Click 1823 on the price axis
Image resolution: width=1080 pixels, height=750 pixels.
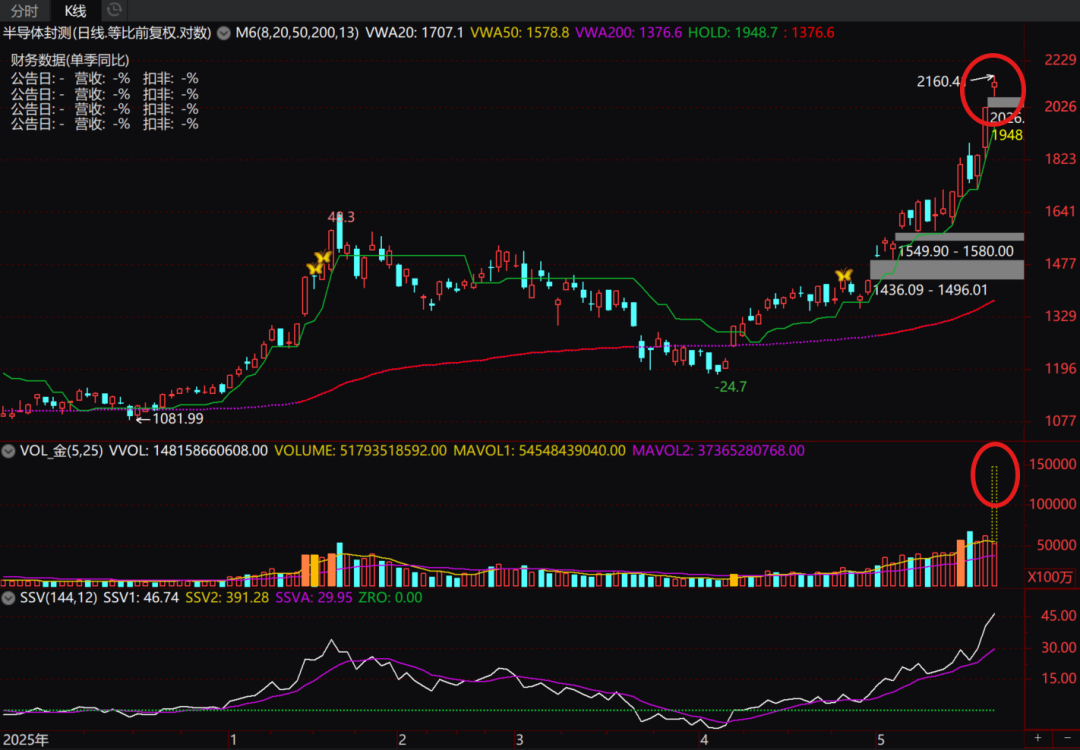click(1060, 158)
